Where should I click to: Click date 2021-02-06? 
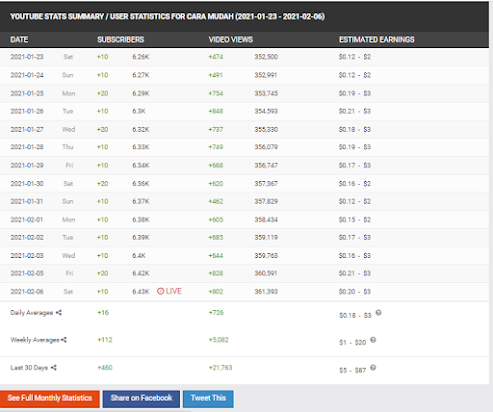point(27,292)
